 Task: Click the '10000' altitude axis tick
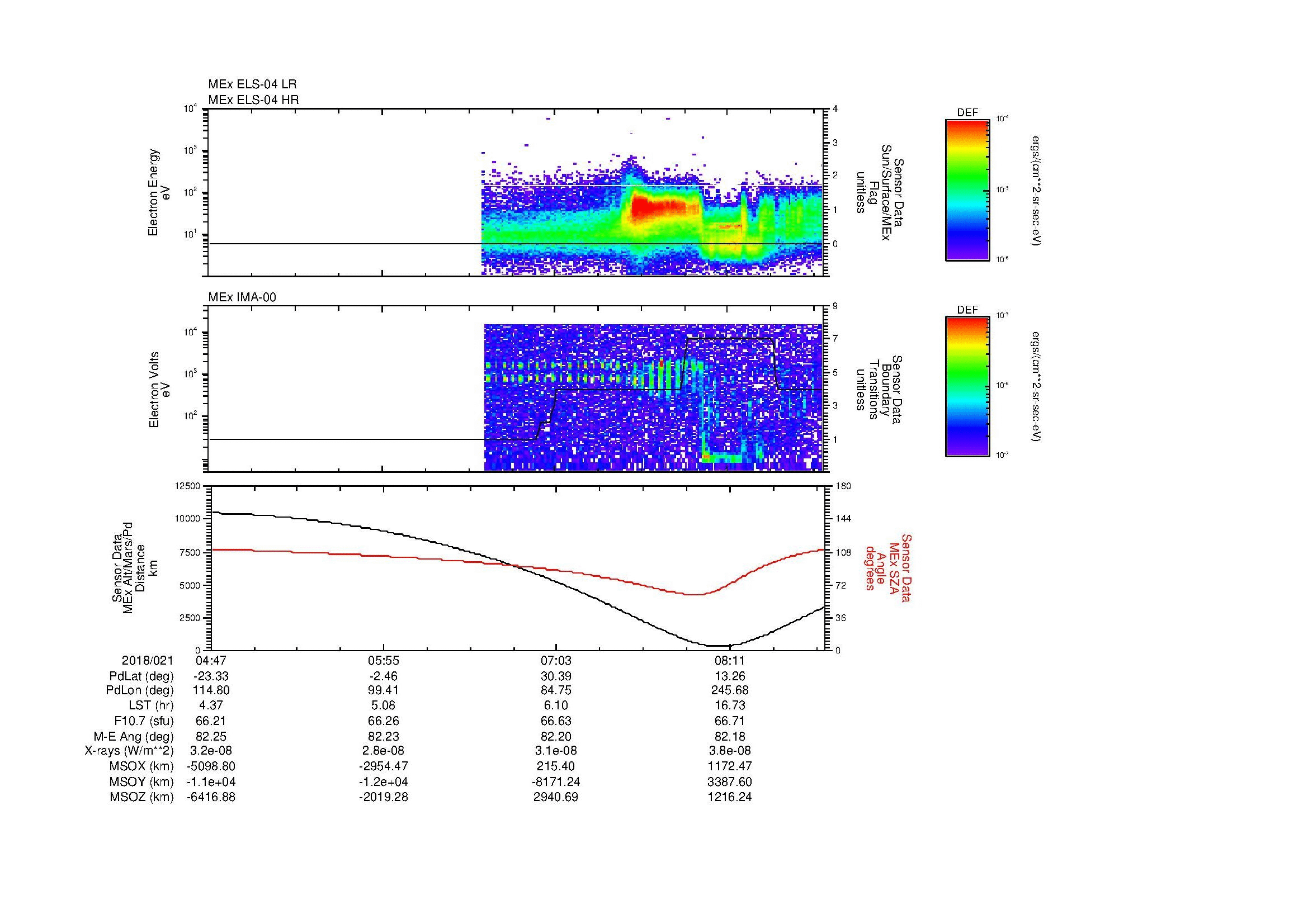click(x=188, y=519)
